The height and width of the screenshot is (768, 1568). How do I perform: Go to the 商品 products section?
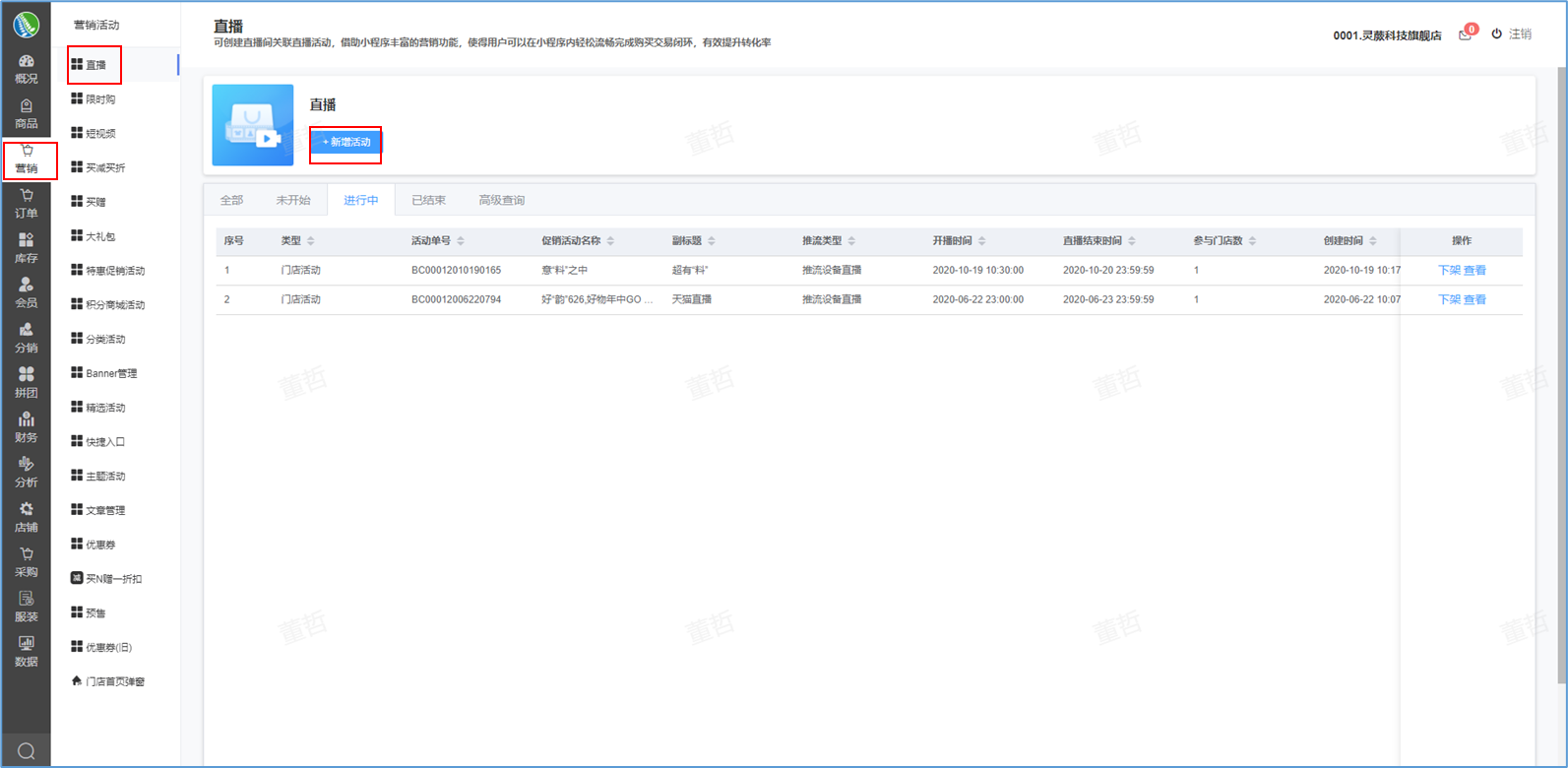click(x=27, y=114)
